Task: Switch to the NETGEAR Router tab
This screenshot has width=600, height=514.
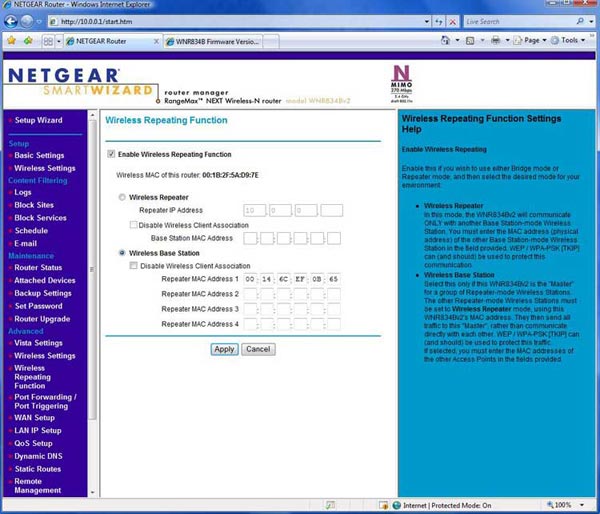Action: (109, 41)
